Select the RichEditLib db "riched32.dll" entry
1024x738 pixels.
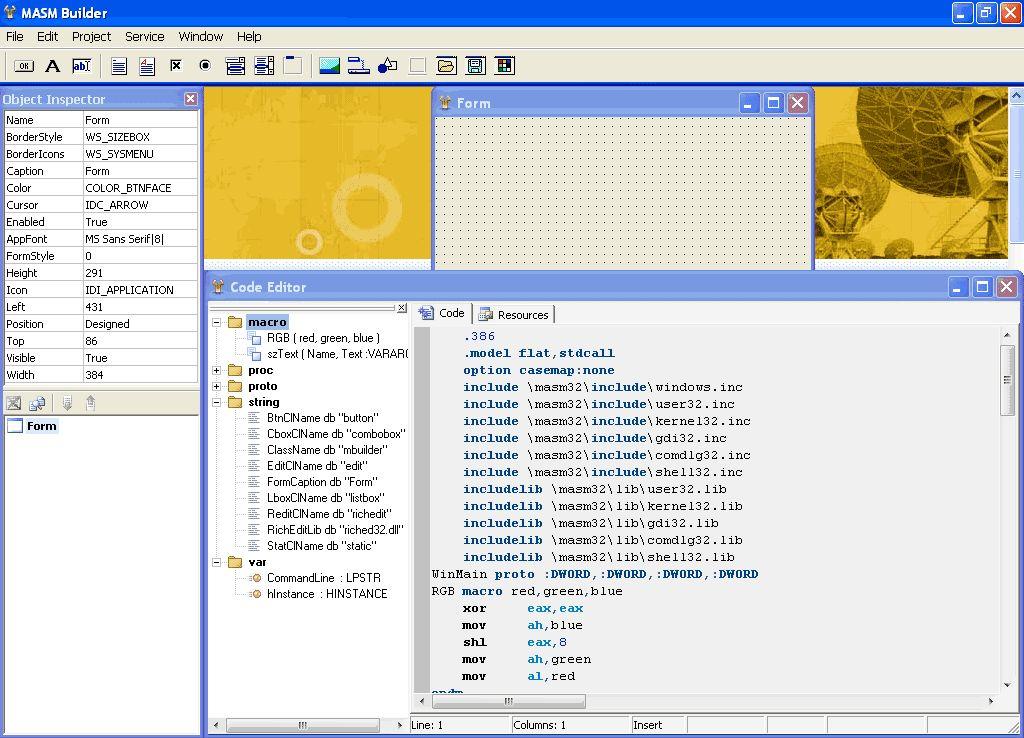pos(335,530)
